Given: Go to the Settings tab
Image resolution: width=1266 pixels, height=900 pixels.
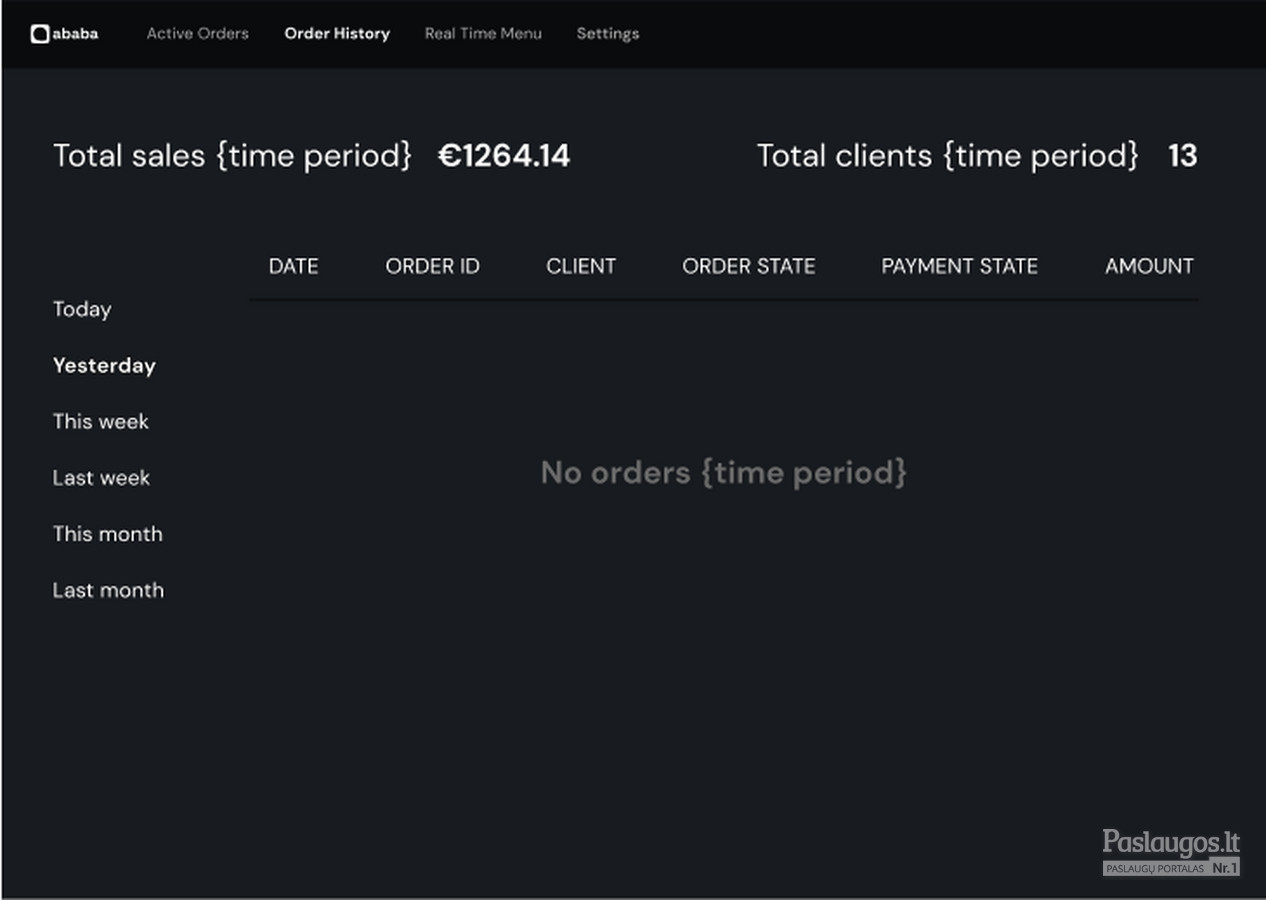Looking at the screenshot, I should 608,34.
